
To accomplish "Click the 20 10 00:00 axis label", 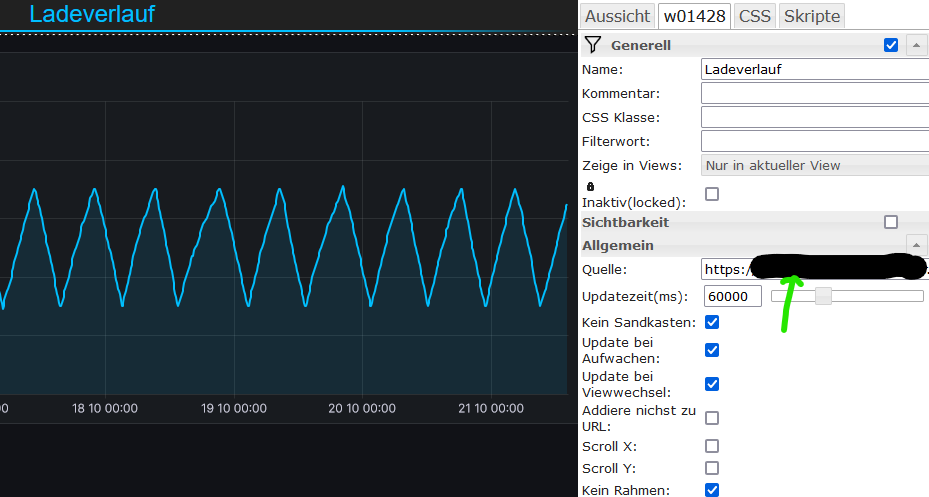I will point(362,408).
